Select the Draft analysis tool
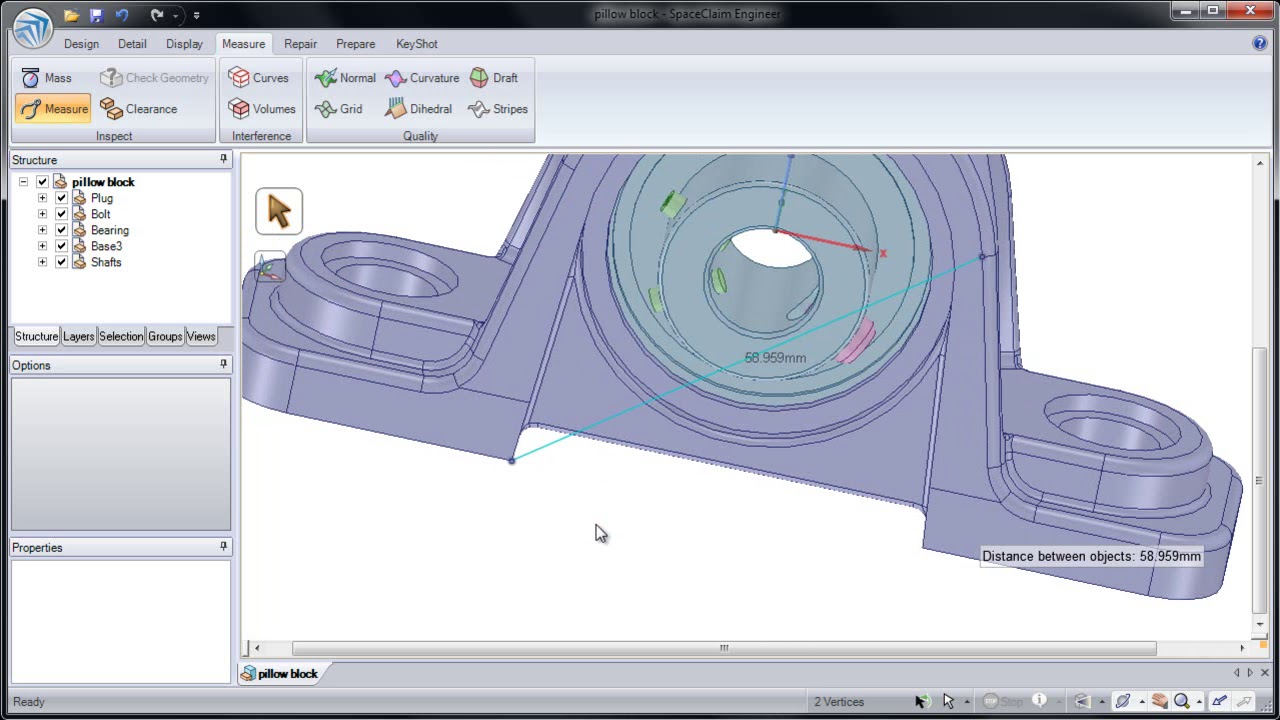Viewport: 1280px width, 720px height. pyautogui.click(x=493, y=78)
